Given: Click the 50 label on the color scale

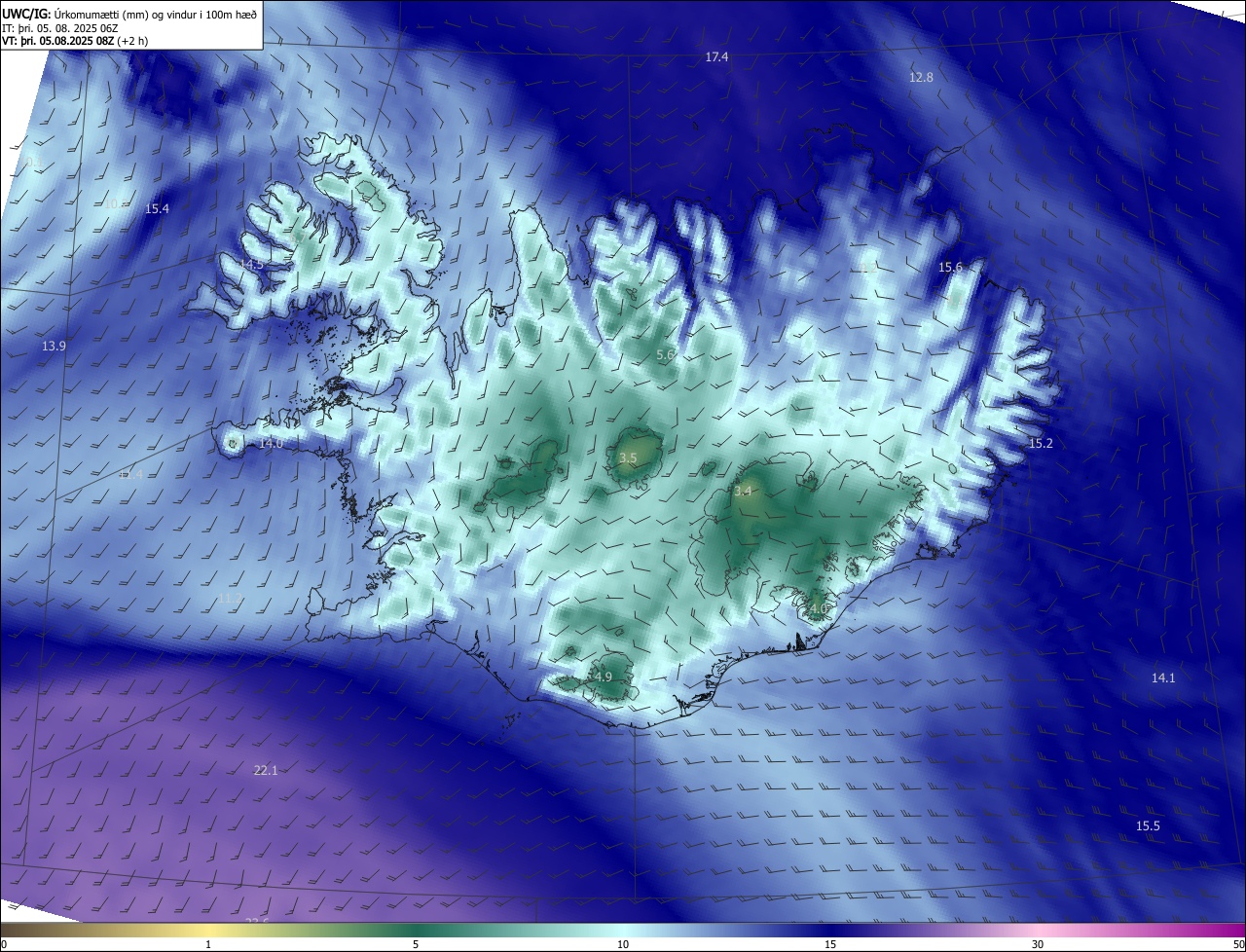Looking at the screenshot, I should point(1238,944).
